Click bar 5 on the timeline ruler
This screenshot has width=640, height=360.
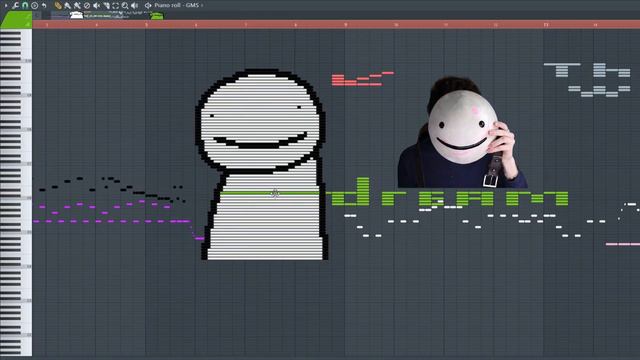point(146,24)
